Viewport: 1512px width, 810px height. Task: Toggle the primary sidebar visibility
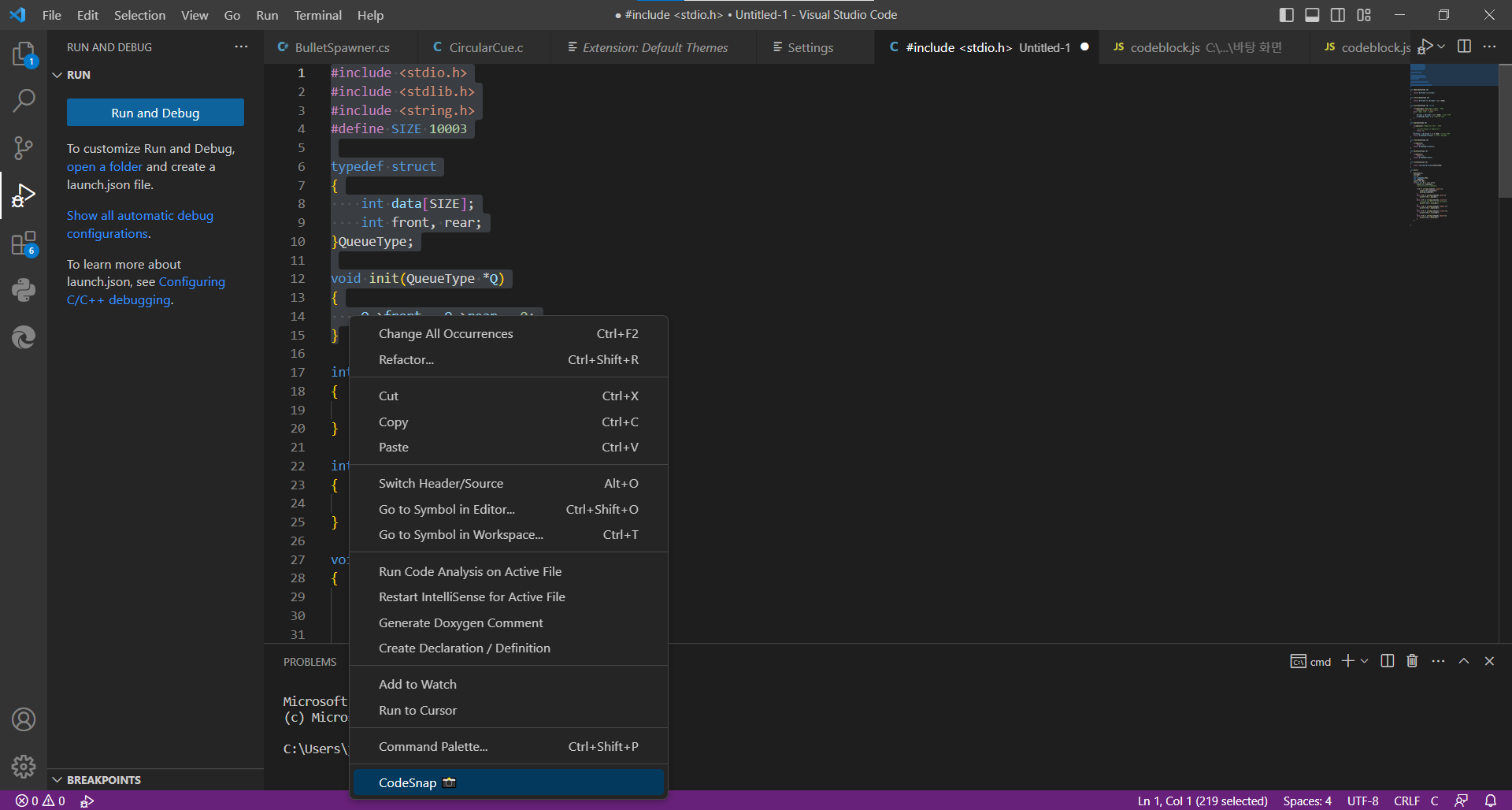pos(1286,14)
